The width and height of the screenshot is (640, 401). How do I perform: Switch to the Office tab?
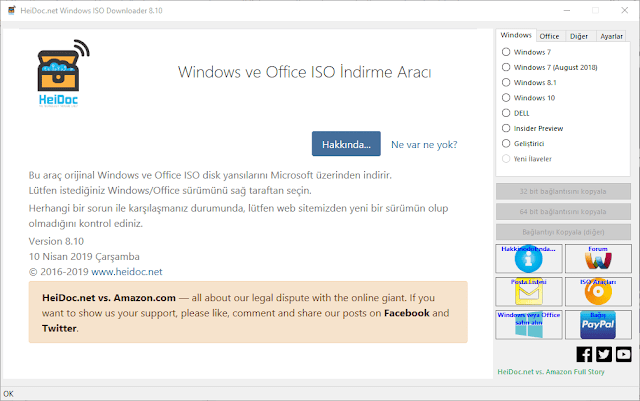549,36
